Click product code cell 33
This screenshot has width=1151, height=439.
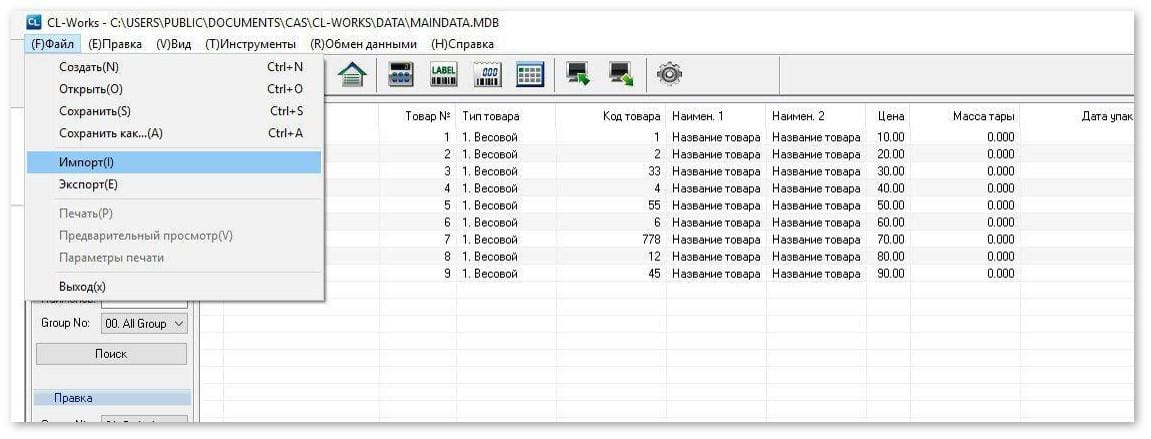click(611, 171)
